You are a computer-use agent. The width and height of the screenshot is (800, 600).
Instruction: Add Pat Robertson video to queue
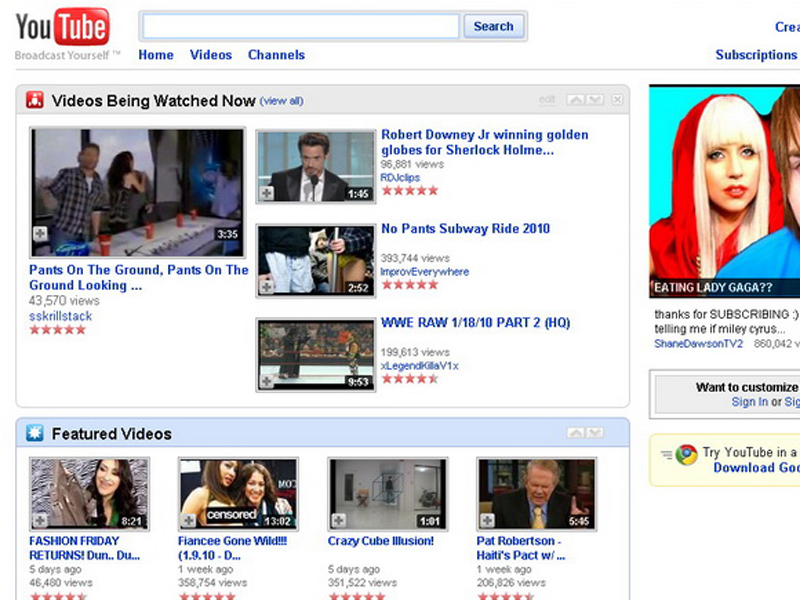(487, 520)
